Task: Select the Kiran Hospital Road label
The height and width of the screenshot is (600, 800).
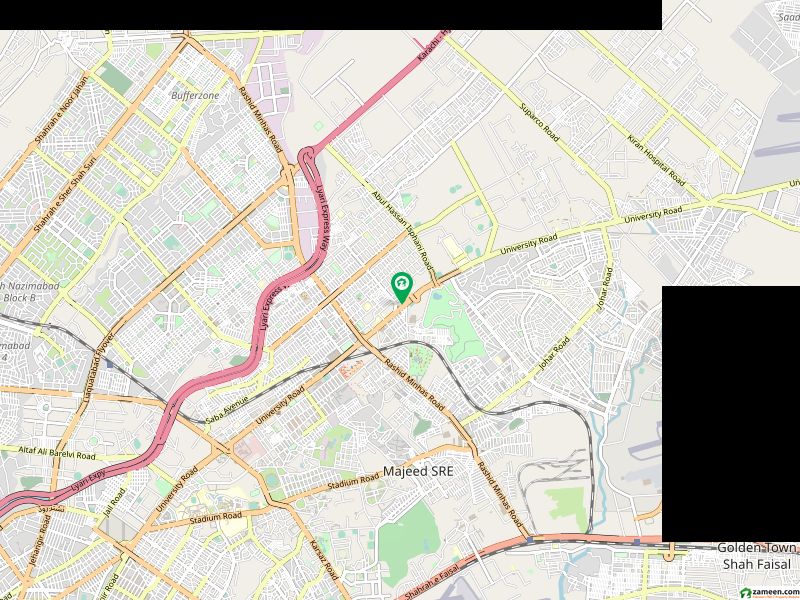Action: point(656,160)
